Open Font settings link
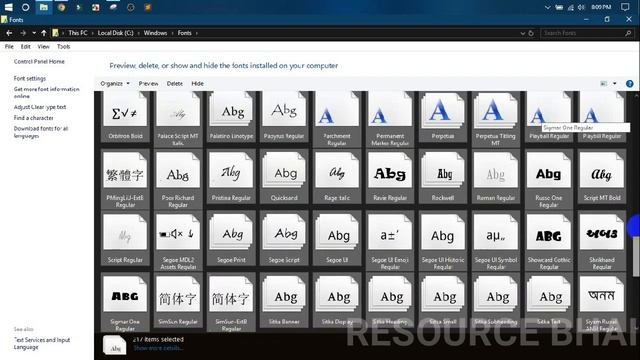Screen dimensions: 640x360 (x=30, y=78)
